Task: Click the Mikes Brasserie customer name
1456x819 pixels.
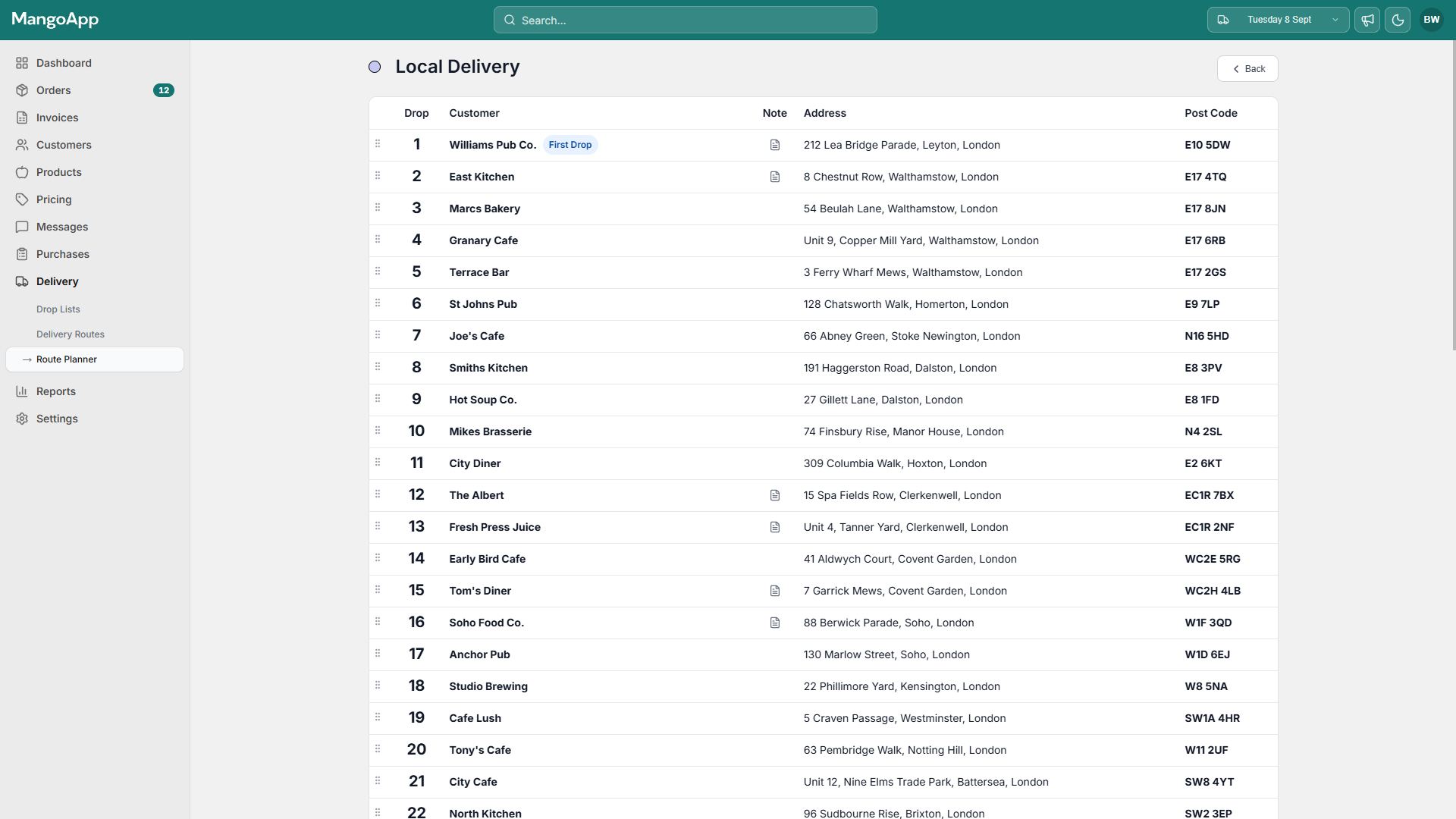Action: [x=491, y=431]
